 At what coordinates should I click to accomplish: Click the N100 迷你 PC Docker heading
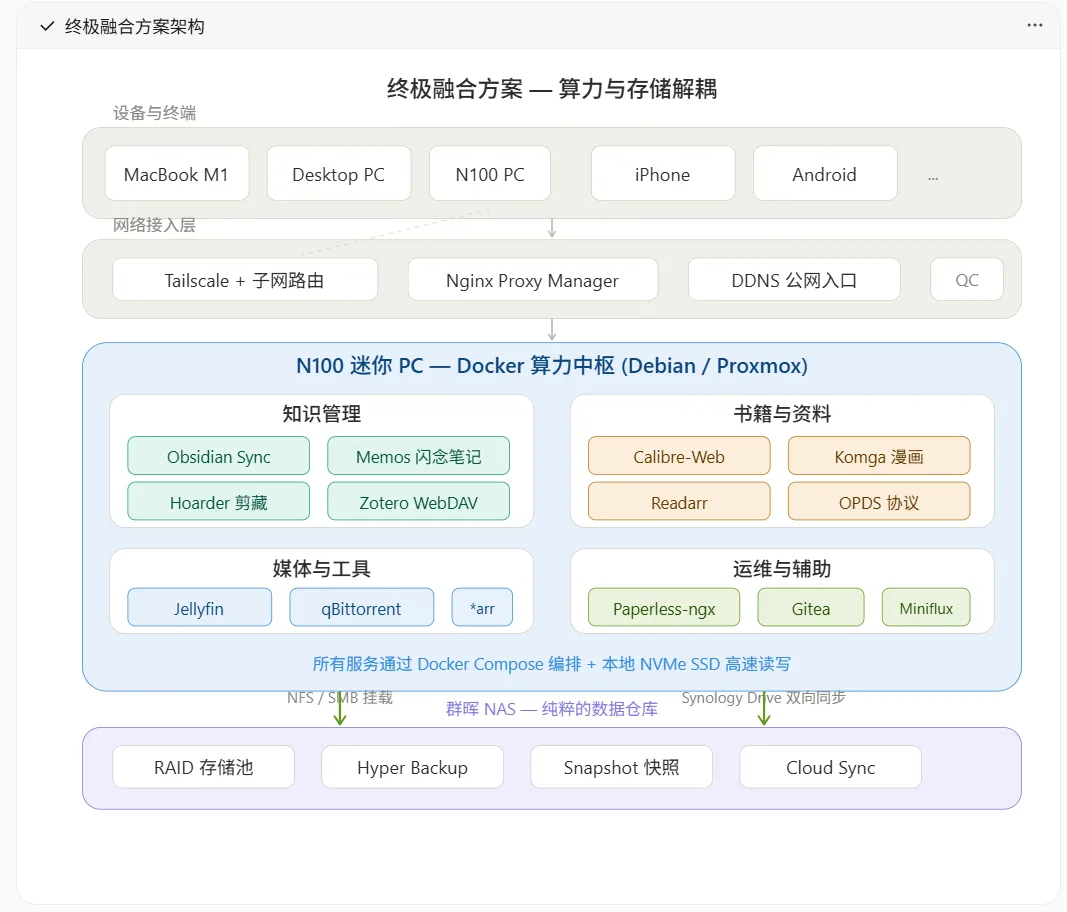click(x=552, y=365)
